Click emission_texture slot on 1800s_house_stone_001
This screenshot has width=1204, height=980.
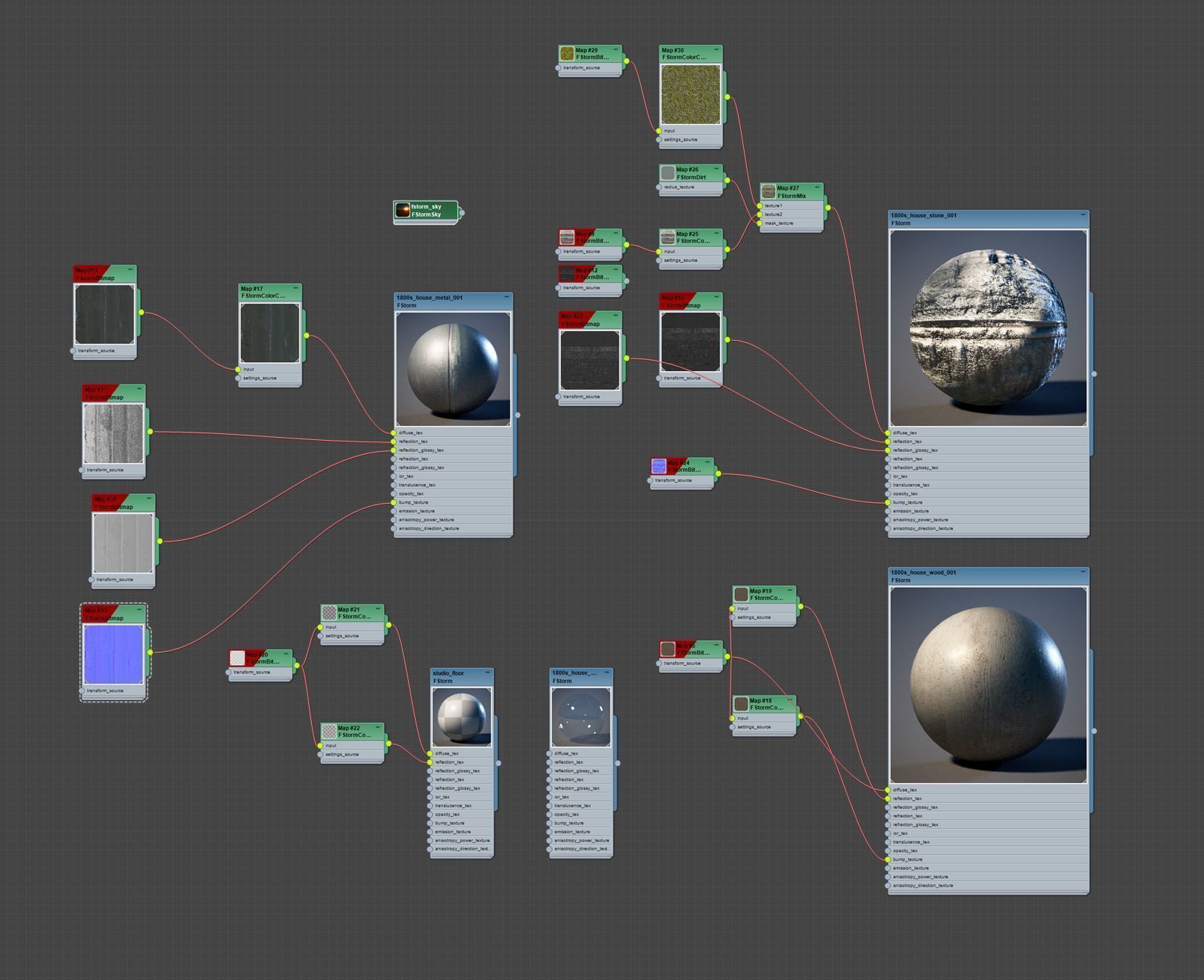[988, 511]
